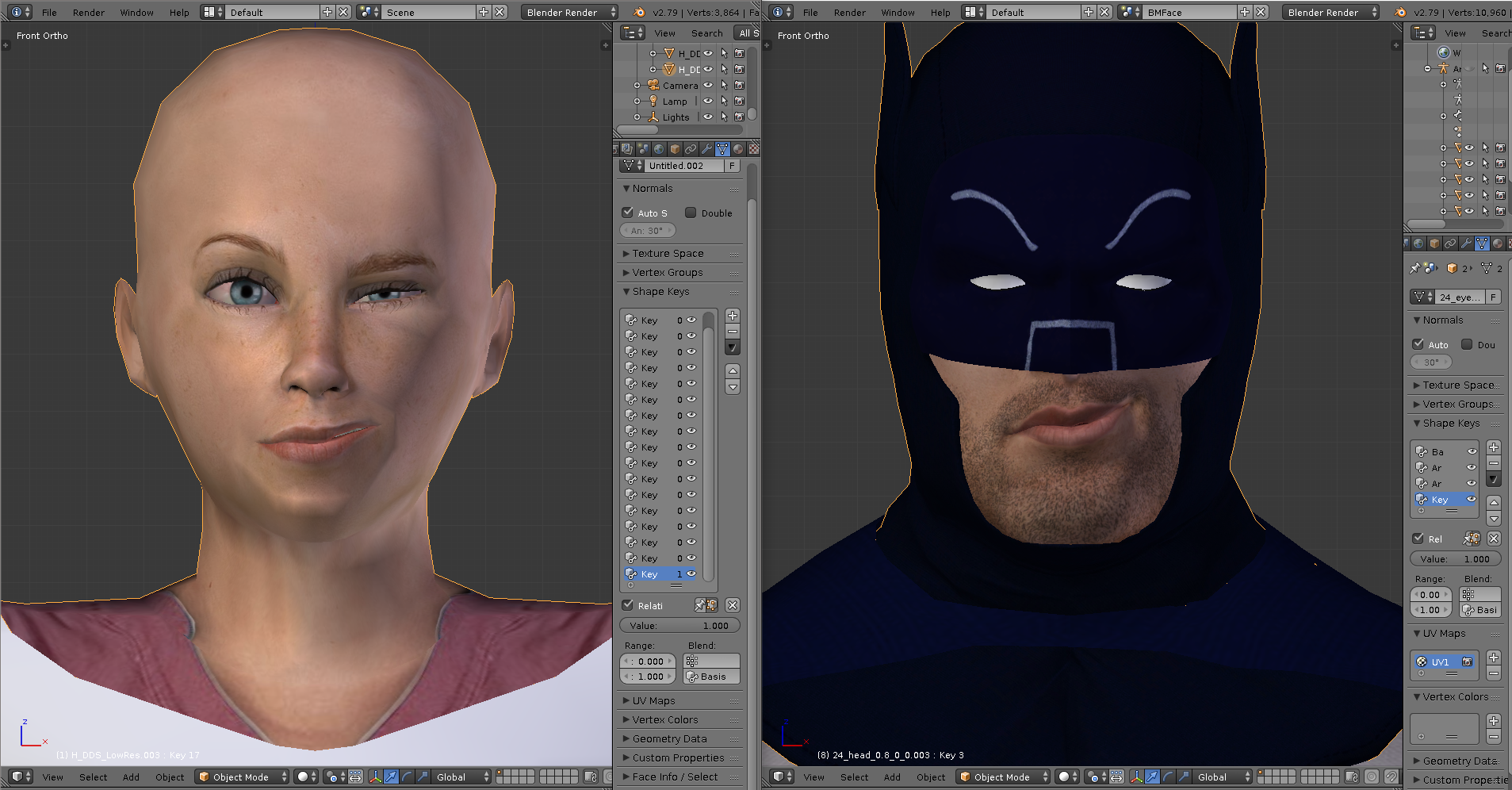Image resolution: width=1512 pixels, height=790 pixels.
Task: Click Untitled.002 mesh name field
Action: point(685,165)
